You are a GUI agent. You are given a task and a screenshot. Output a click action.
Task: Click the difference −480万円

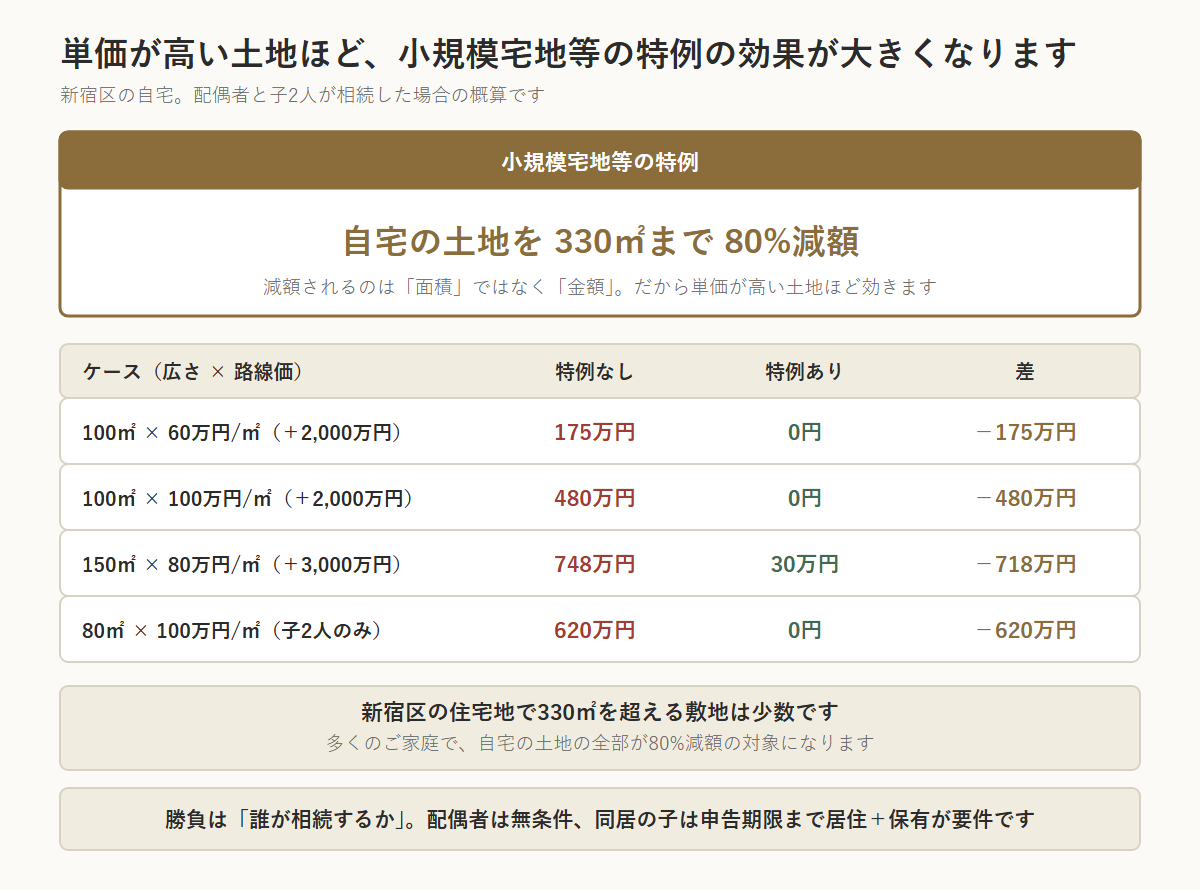coord(1025,499)
